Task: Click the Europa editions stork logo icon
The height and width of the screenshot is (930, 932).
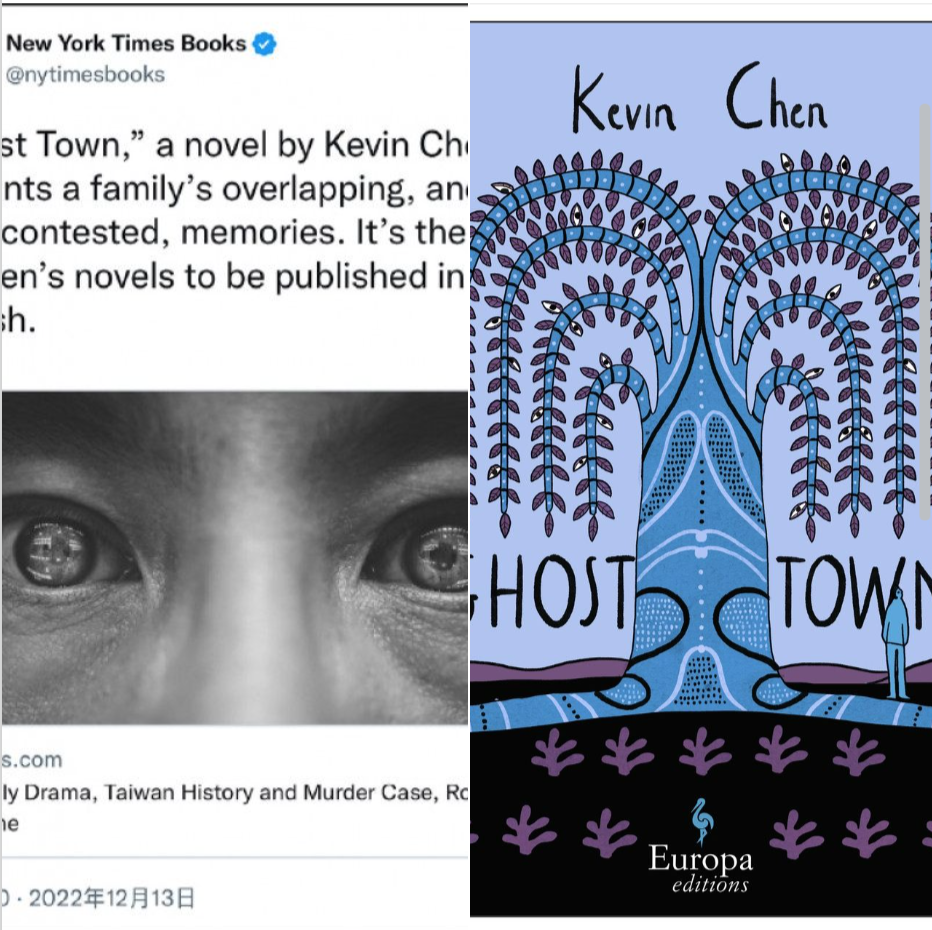Action: pos(703,821)
